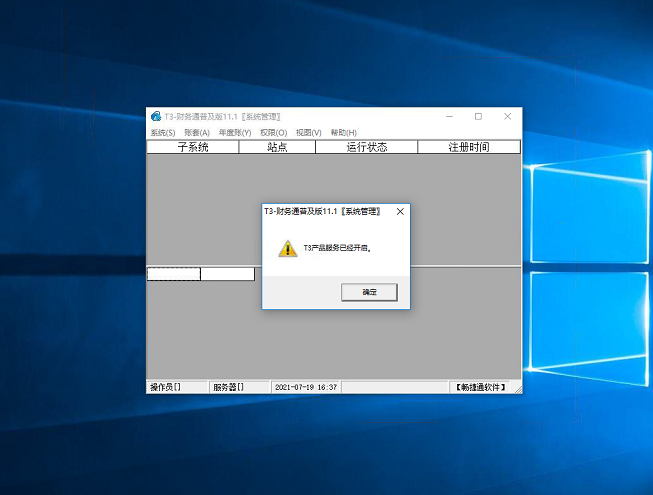
Task: Click the 运行状态 column header
Action: 366,147
